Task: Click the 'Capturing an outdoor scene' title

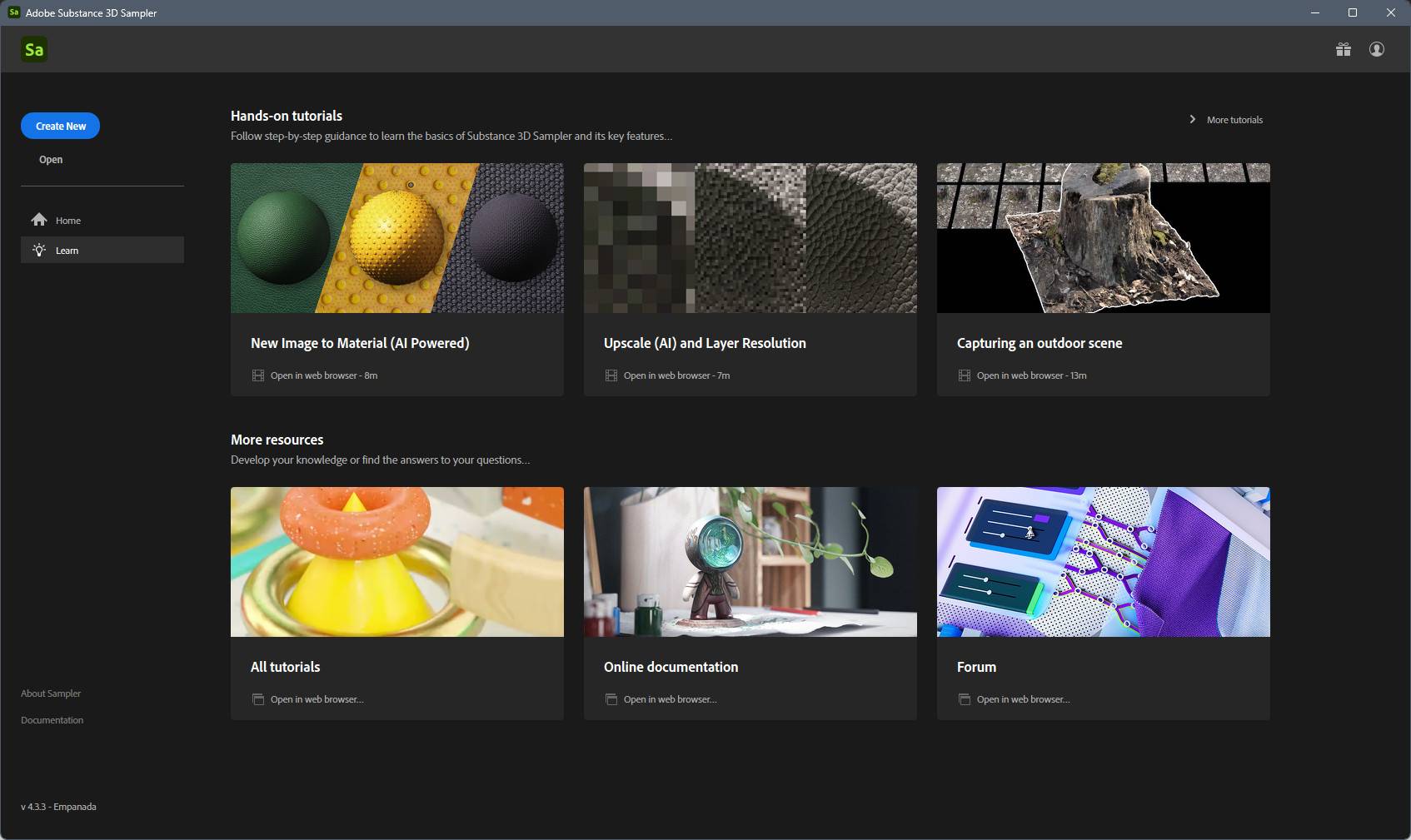Action: (x=1040, y=343)
